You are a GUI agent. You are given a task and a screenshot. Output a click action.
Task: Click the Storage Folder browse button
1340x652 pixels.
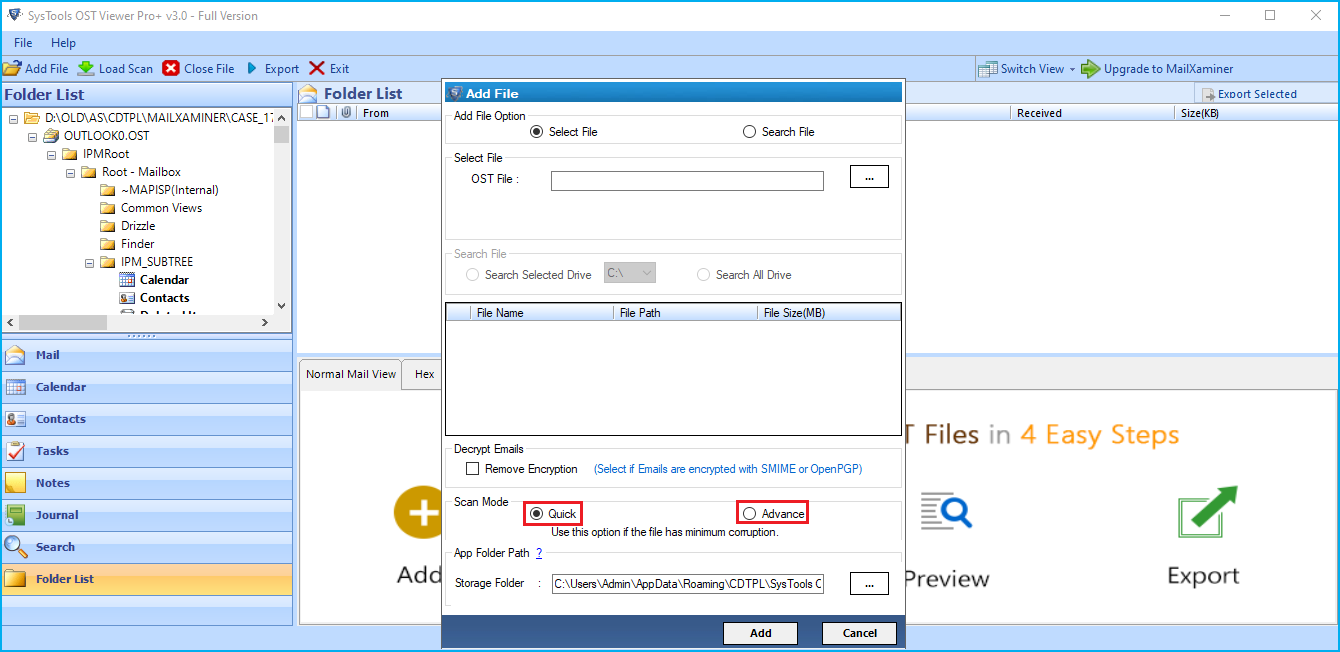click(869, 583)
